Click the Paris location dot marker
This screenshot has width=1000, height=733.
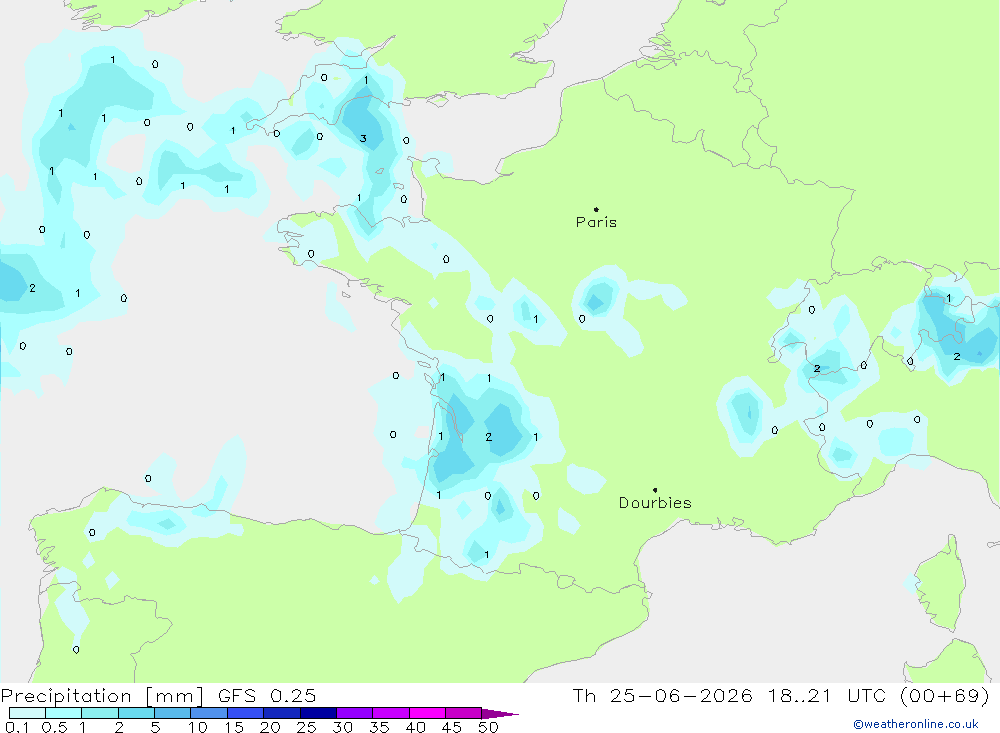tap(596, 209)
